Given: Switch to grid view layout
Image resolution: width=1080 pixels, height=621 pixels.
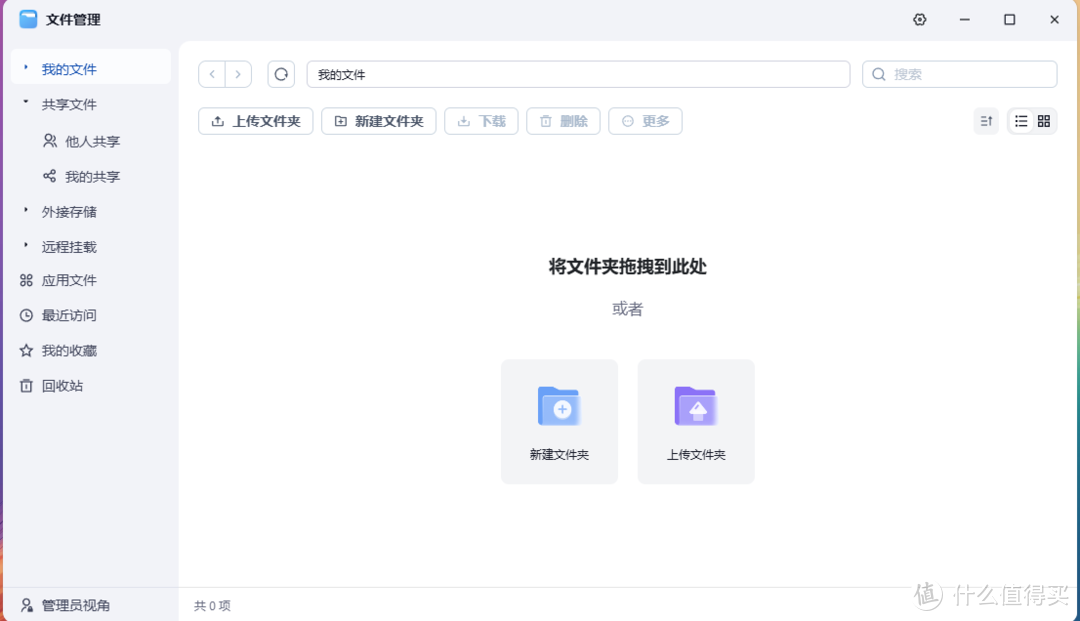Looking at the screenshot, I should [1044, 120].
